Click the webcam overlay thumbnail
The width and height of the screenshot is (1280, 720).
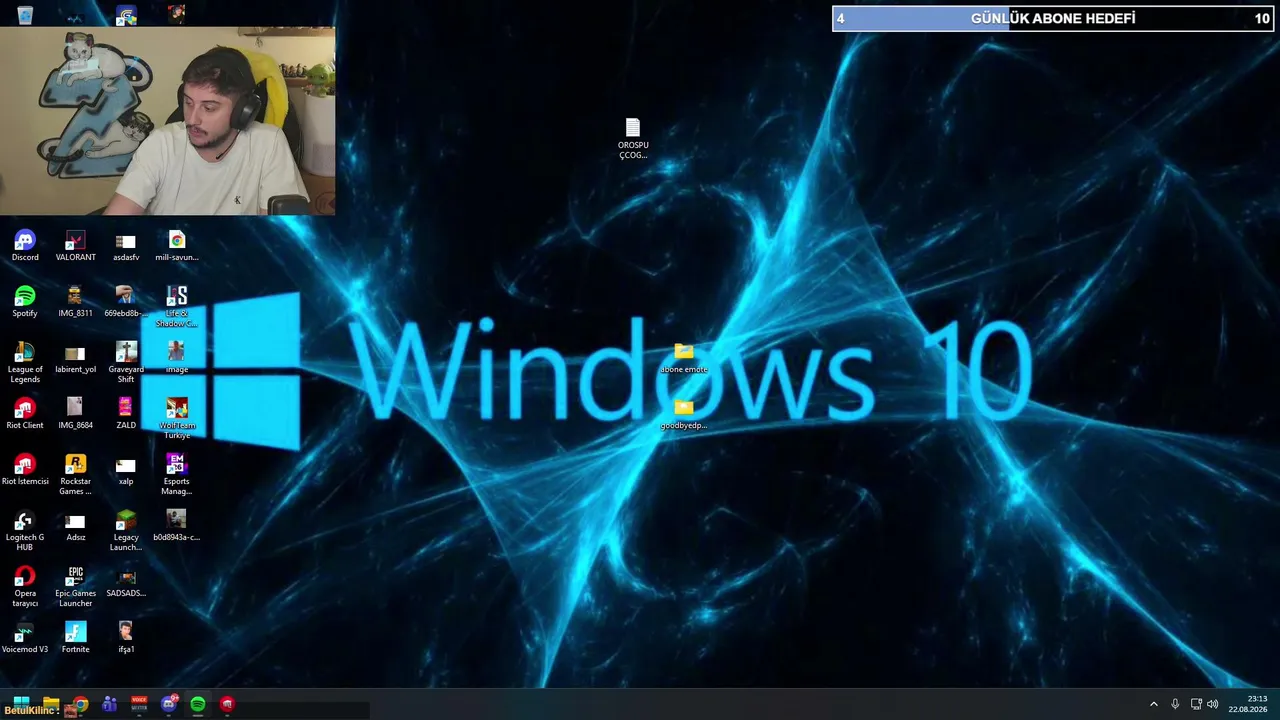pos(167,121)
